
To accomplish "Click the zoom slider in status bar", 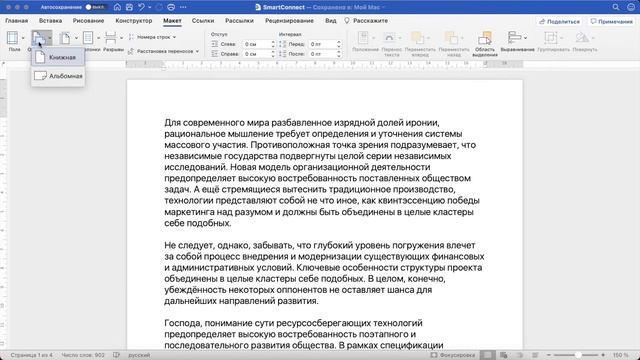I will (576, 355).
